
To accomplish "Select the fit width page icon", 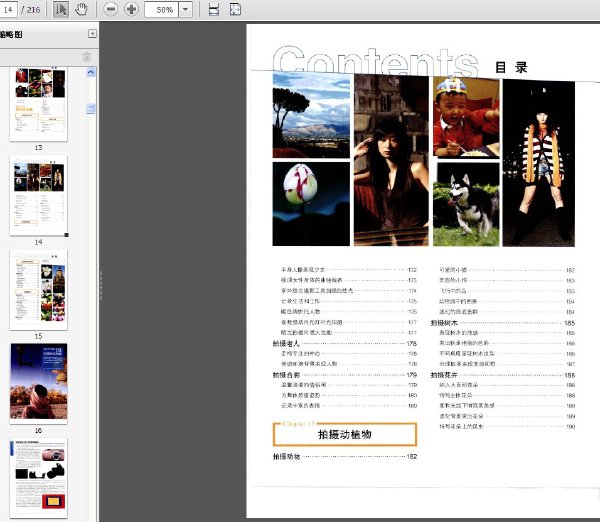I will click(x=214, y=10).
